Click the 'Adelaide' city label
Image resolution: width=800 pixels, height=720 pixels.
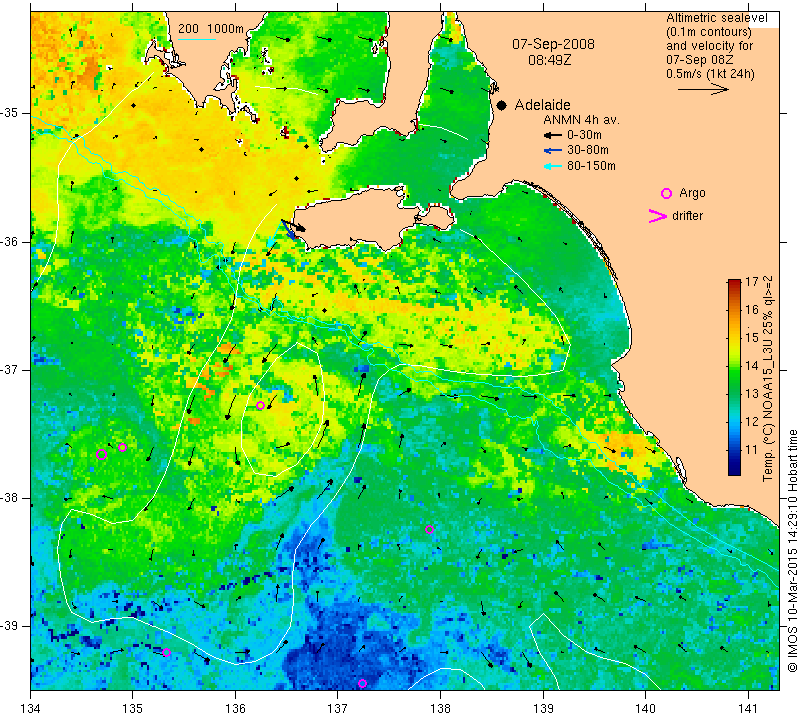[x=542, y=105]
